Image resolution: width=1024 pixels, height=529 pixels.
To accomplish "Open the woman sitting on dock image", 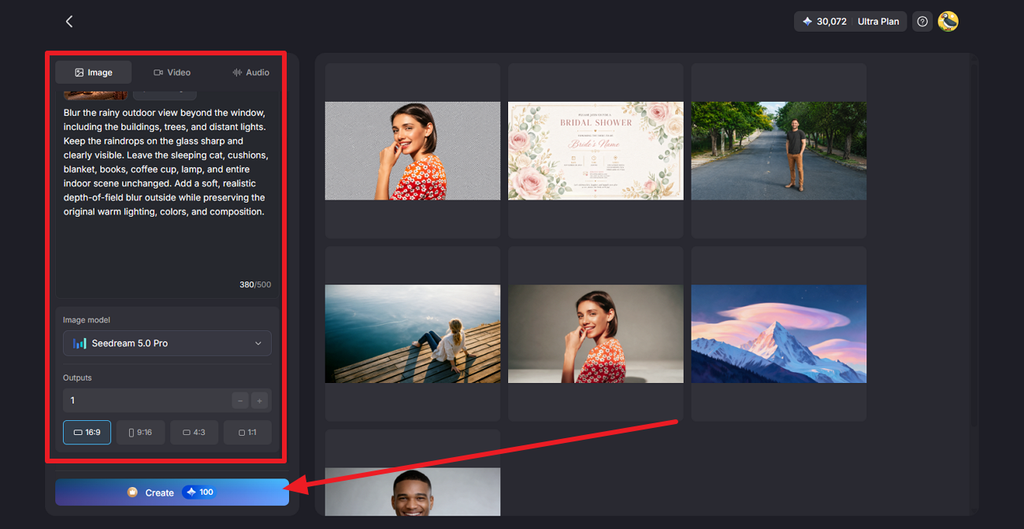I will (413, 334).
